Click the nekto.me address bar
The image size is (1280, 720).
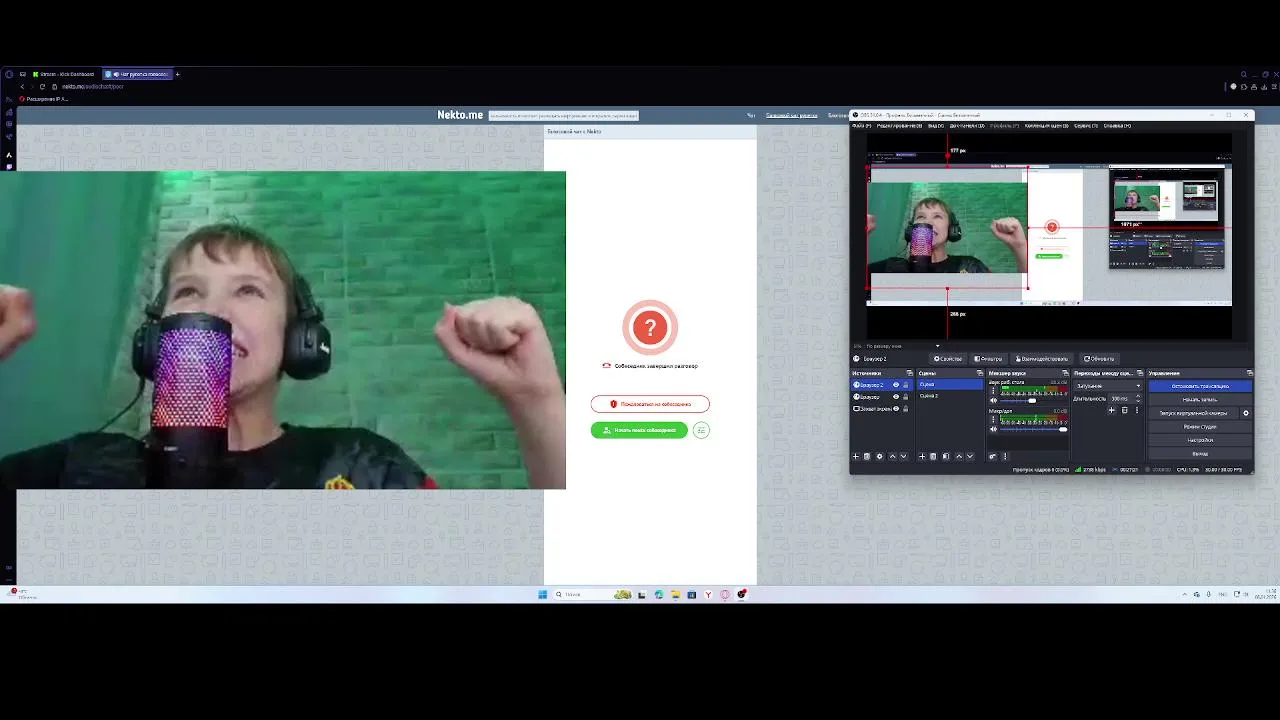pos(93,87)
